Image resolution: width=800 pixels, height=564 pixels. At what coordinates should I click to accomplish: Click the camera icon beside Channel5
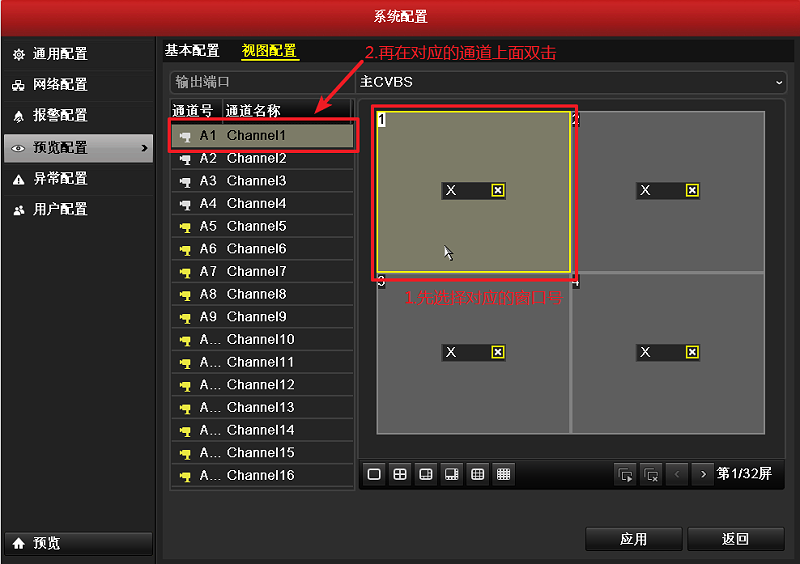pyautogui.click(x=184, y=226)
